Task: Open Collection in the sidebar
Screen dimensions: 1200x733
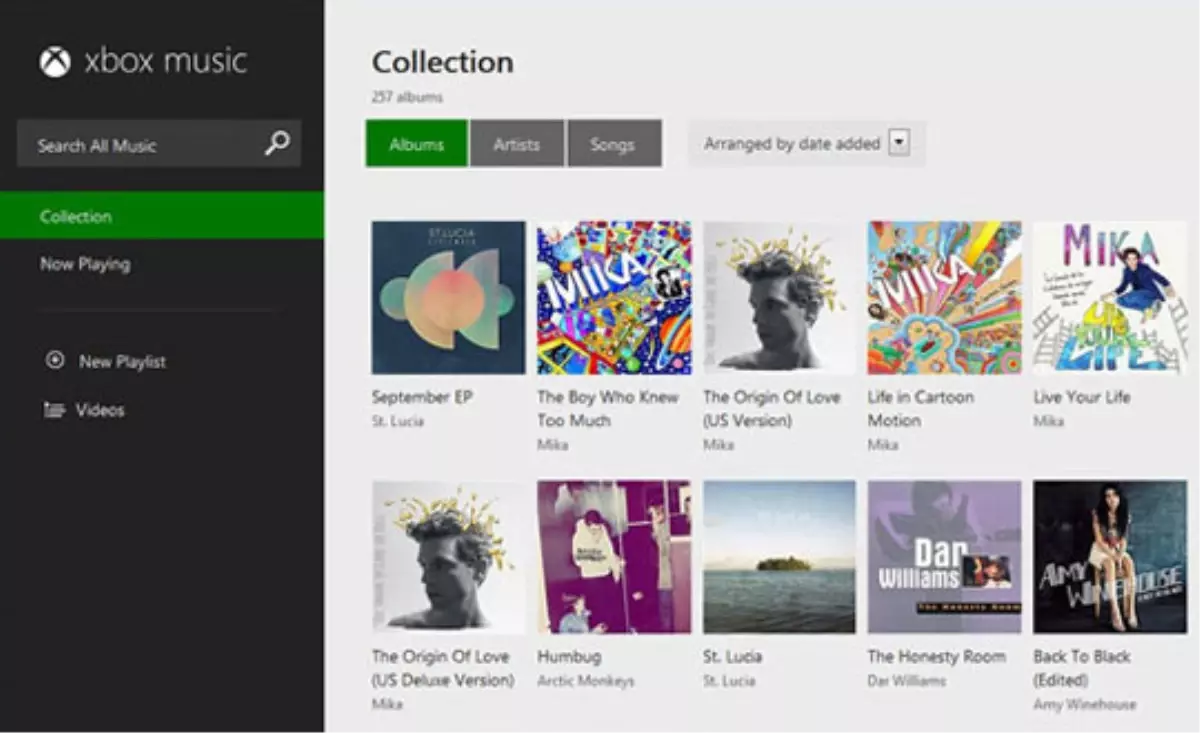Action: click(x=162, y=216)
